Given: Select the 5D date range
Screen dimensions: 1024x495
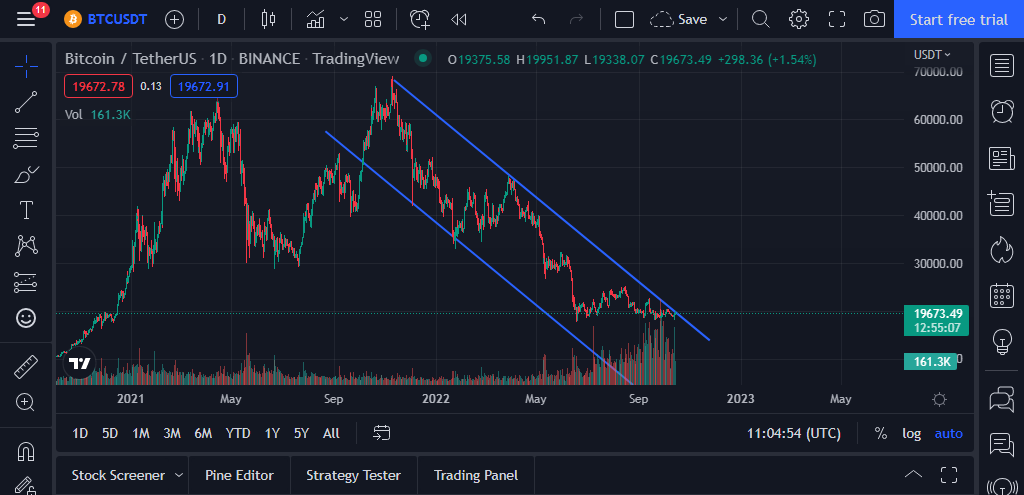Looking at the screenshot, I should [x=110, y=433].
